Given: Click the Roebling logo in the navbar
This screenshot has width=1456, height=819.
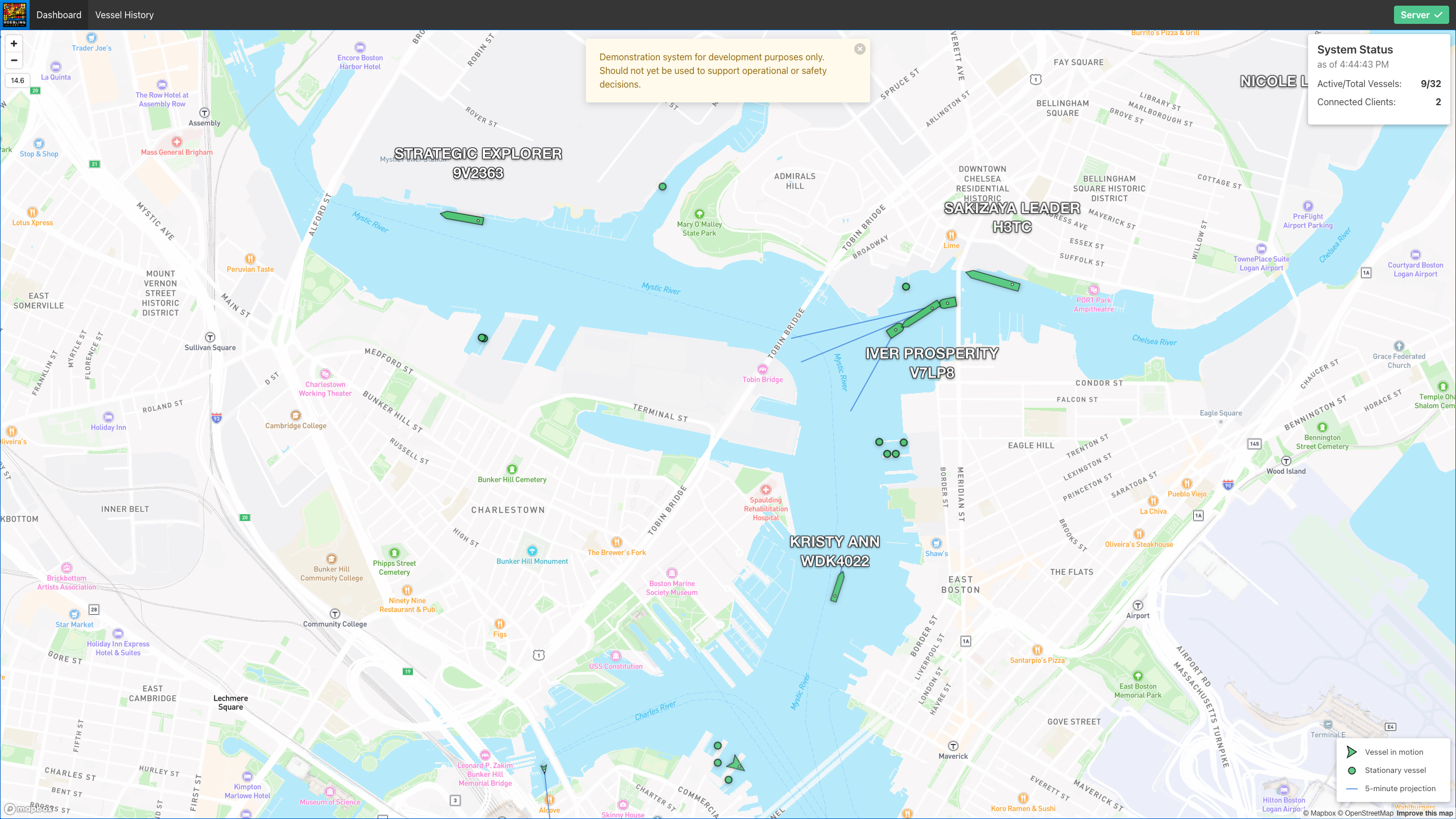Looking at the screenshot, I should pos(15,14).
